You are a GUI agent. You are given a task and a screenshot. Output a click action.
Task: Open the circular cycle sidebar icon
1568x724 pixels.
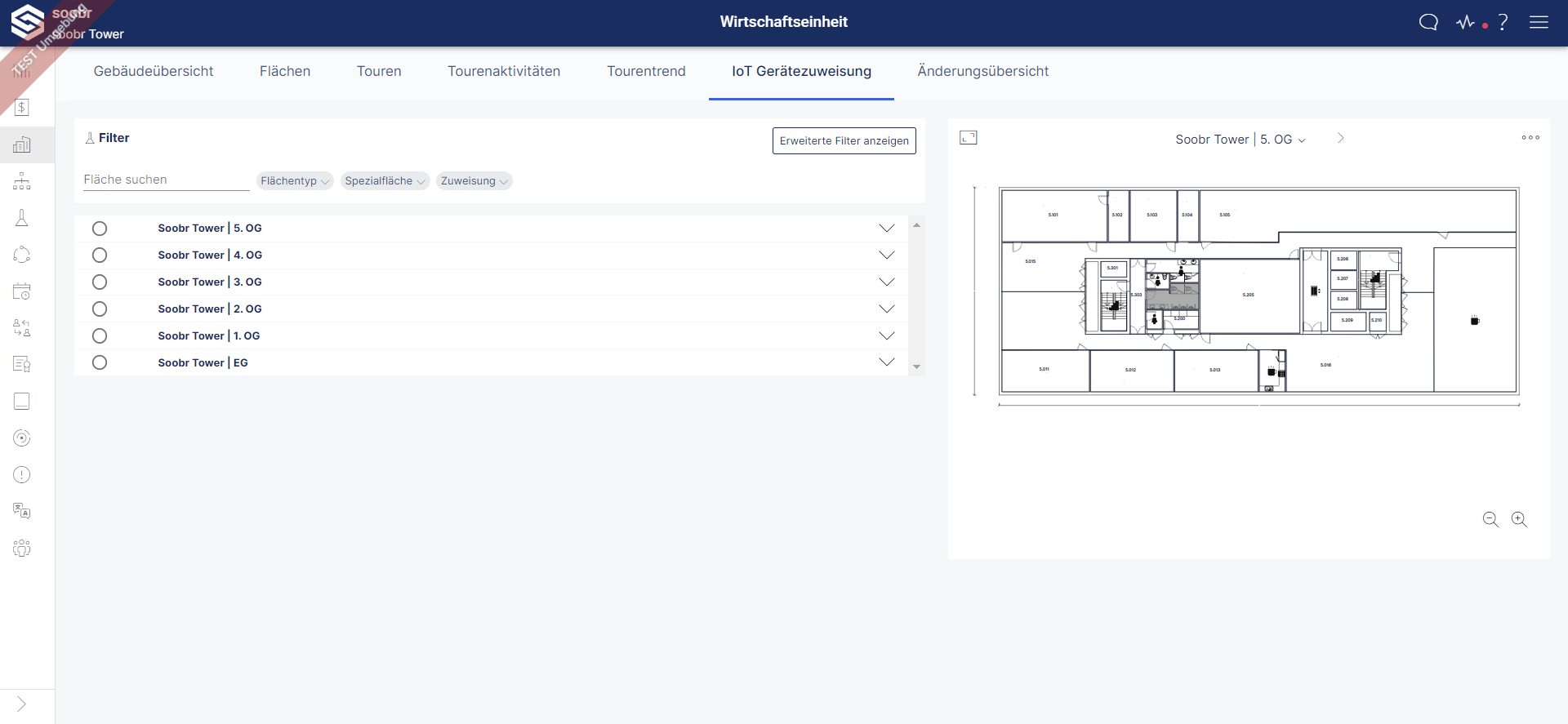(x=22, y=255)
